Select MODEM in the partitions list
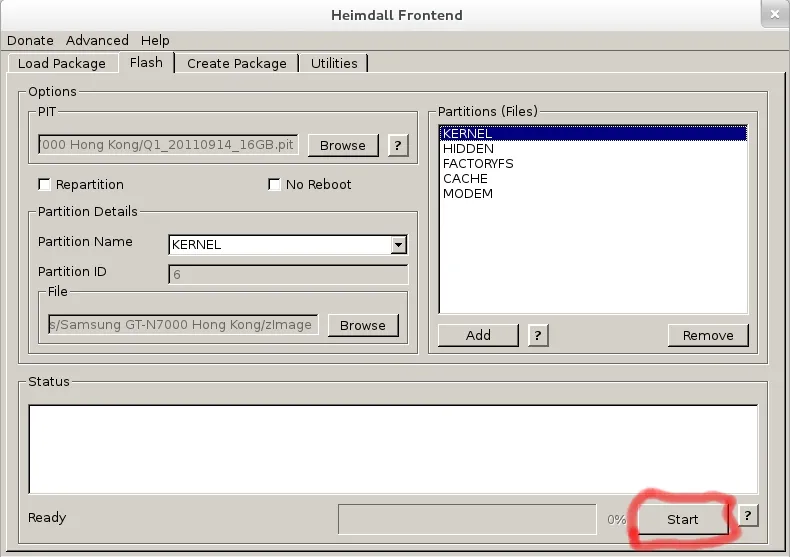 [x=468, y=193]
